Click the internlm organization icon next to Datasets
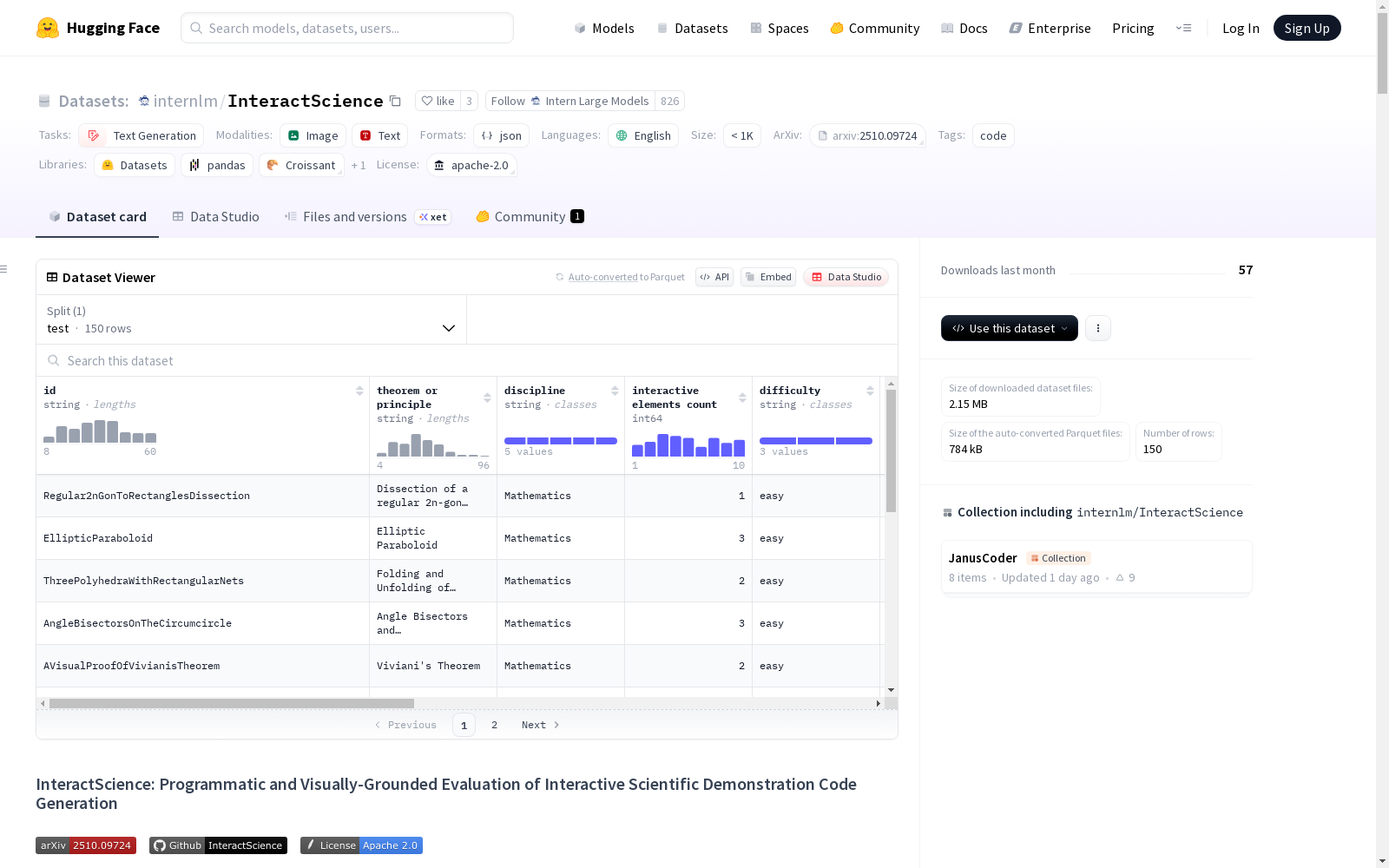This screenshot has width=1389, height=868. [x=144, y=101]
